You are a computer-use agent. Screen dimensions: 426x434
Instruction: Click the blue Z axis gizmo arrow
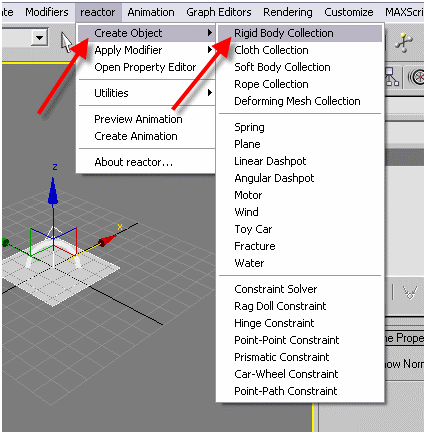point(53,191)
